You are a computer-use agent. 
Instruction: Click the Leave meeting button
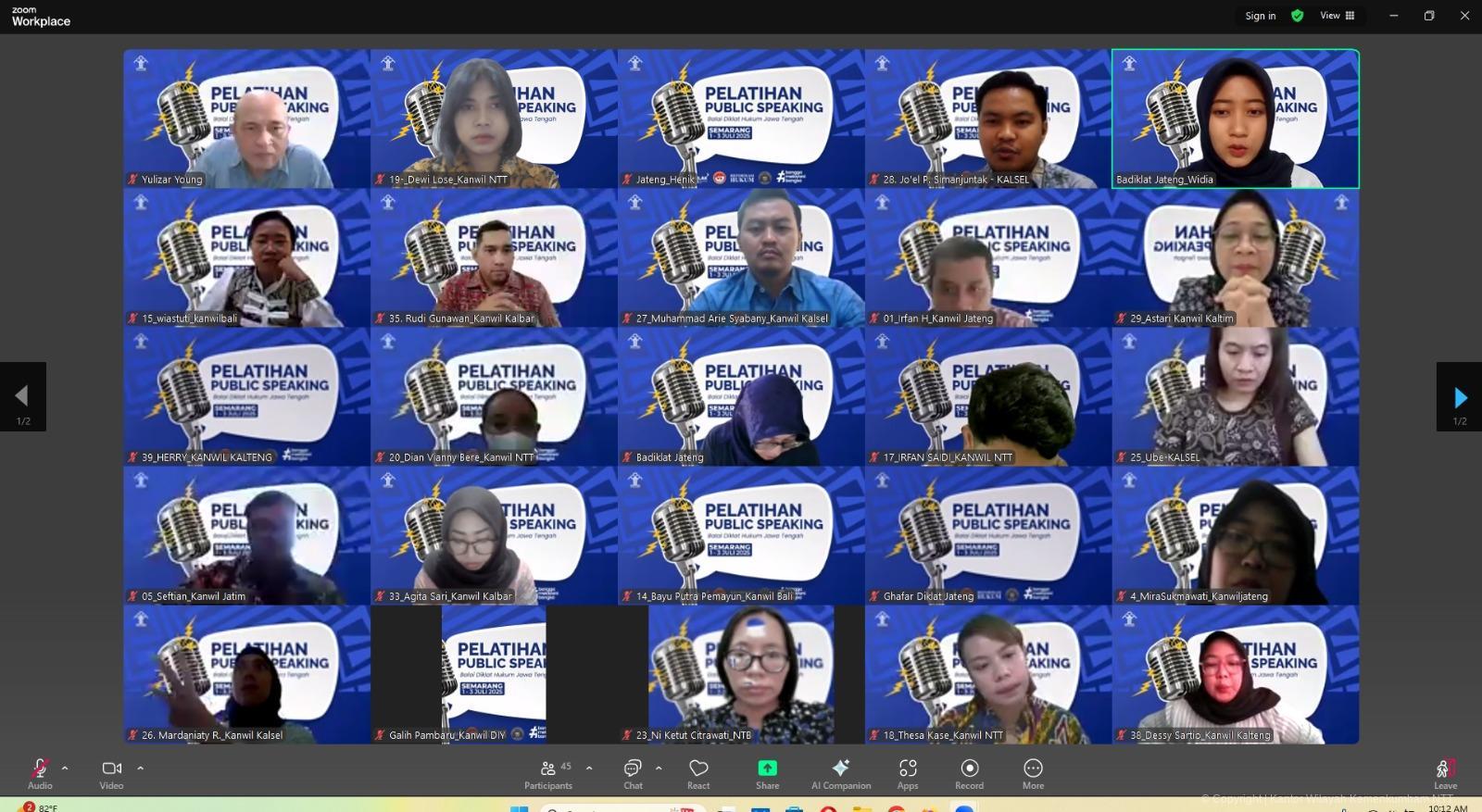(x=1445, y=773)
